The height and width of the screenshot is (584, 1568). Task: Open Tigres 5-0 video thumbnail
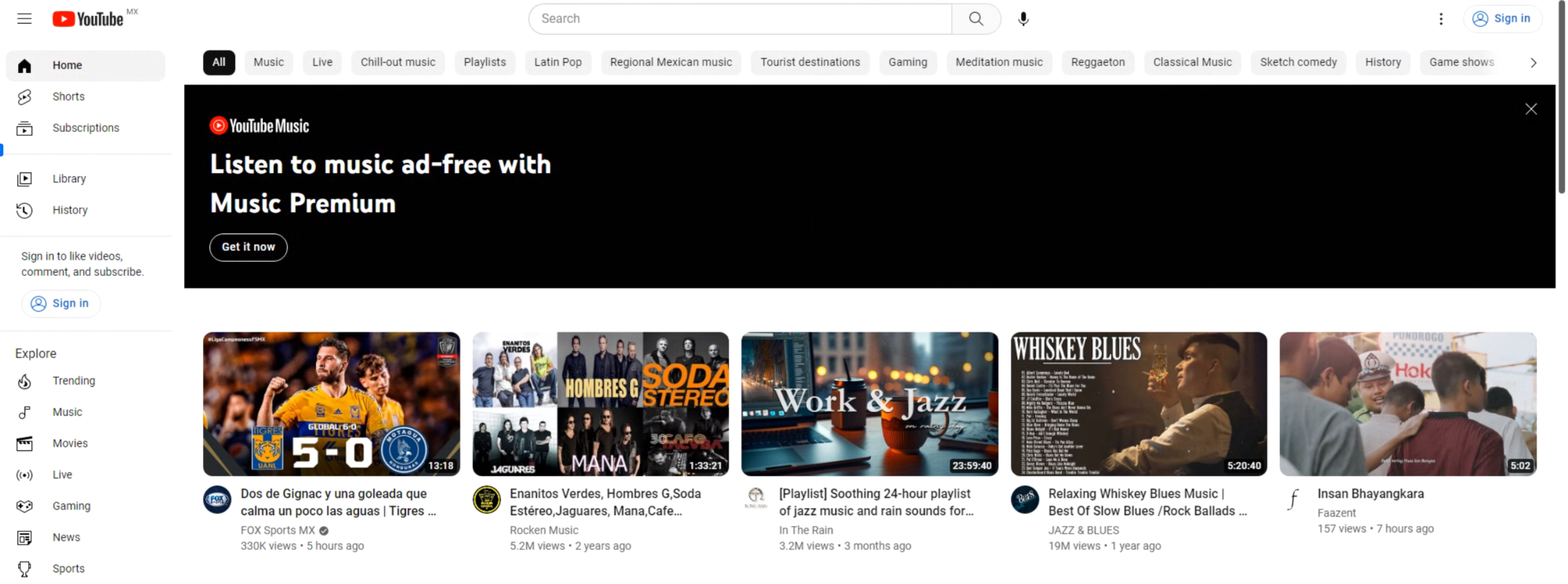pos(331,404)
